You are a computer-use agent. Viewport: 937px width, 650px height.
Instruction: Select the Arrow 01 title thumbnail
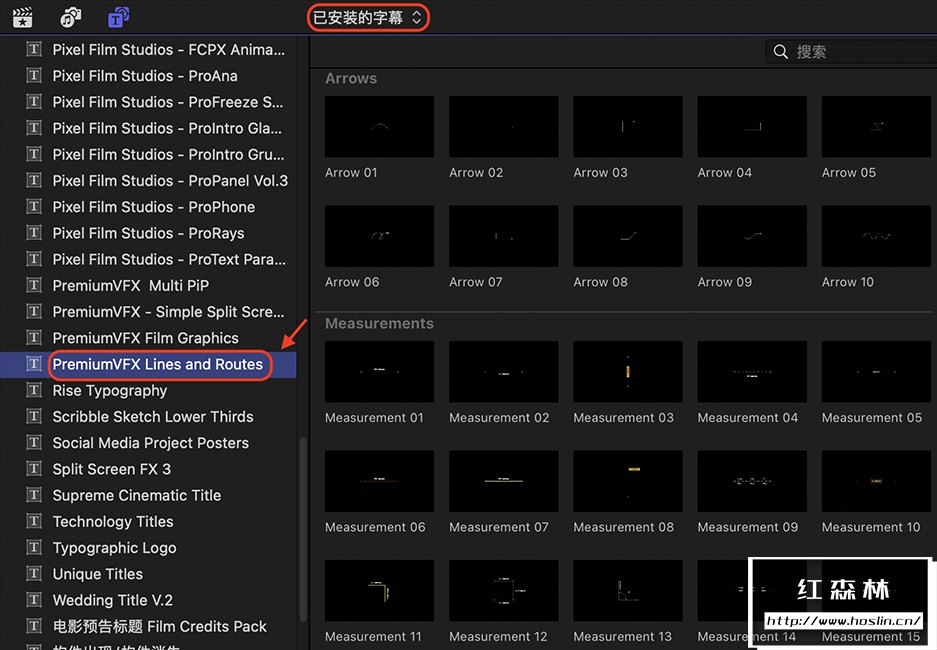[x=379, y=127]
